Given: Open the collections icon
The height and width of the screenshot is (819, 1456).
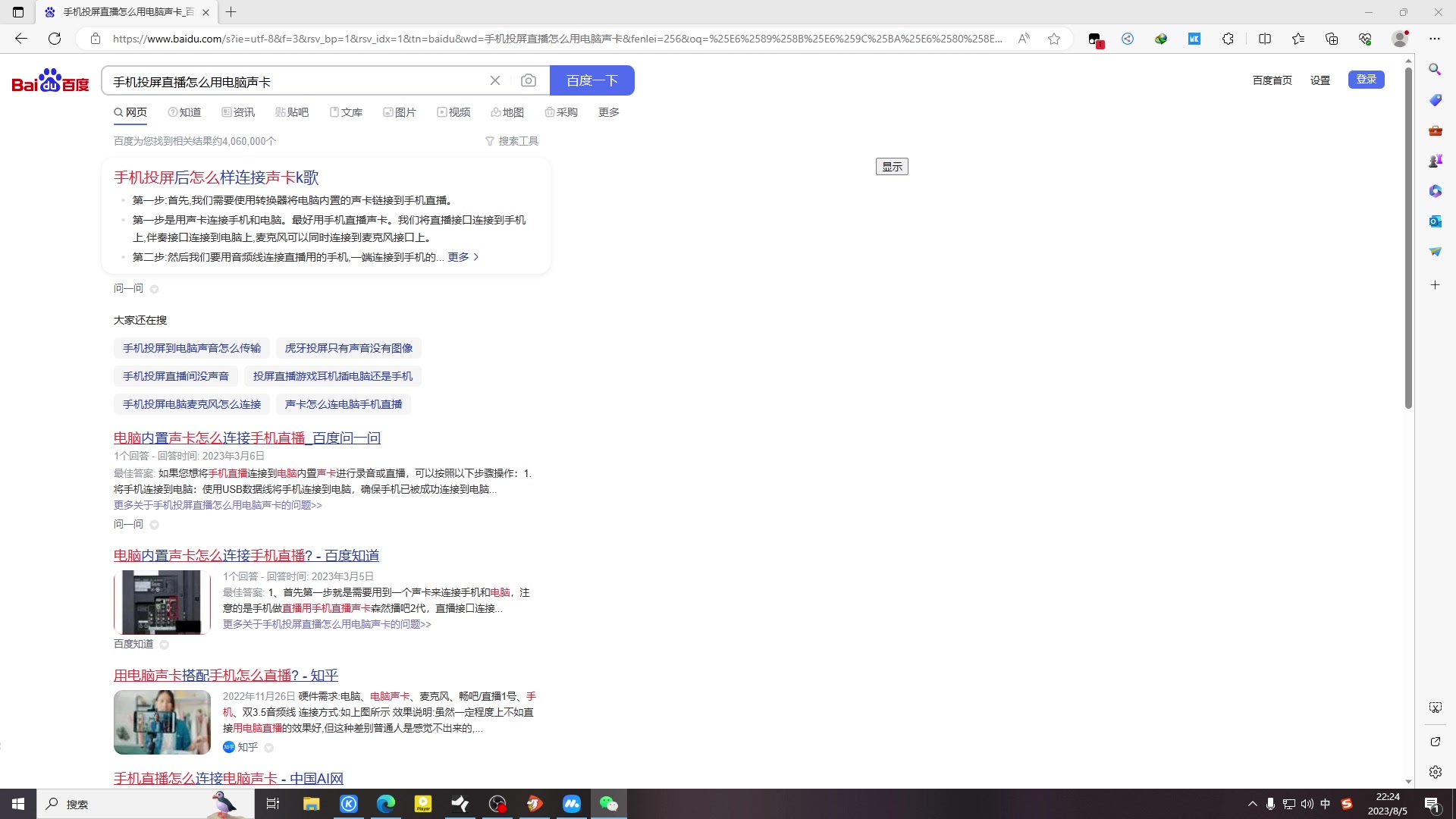Looking at the screenshot, I should [1332, 39].
